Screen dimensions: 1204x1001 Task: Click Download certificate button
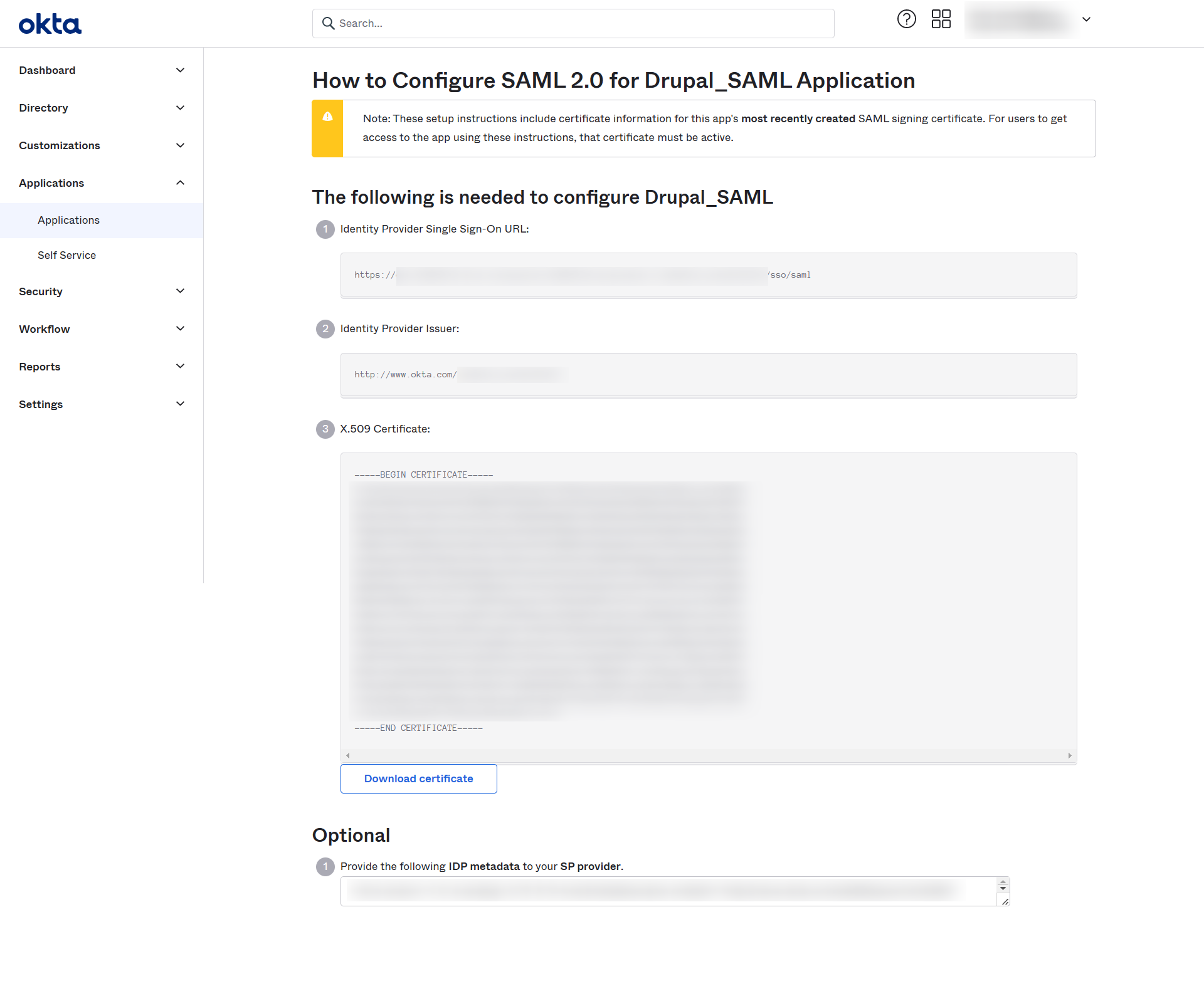(x=418, y=778)
